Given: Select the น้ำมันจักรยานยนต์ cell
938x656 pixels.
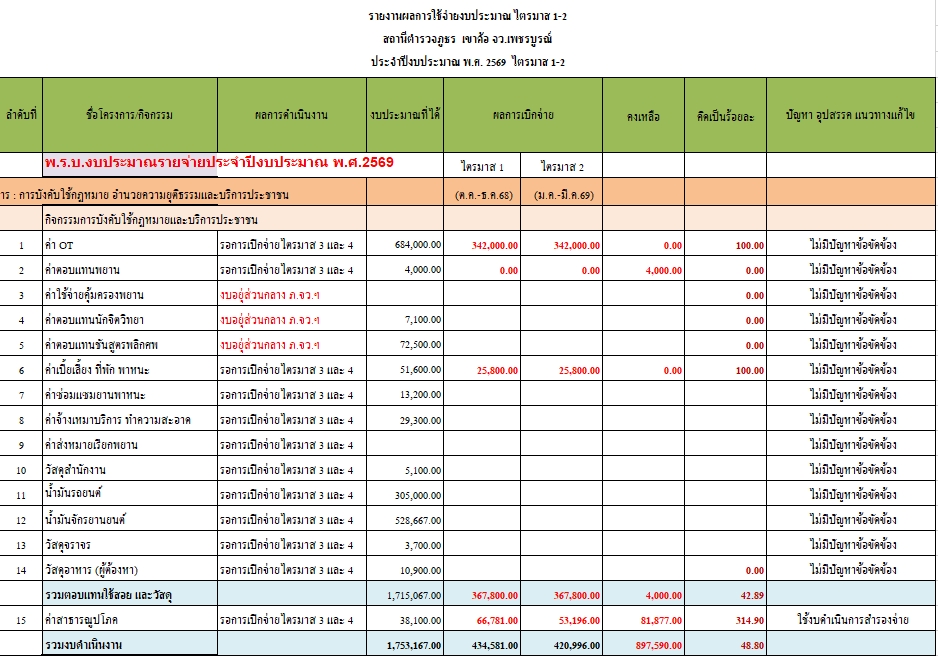Looking at the screenshot, I should (x=130, y=520).
